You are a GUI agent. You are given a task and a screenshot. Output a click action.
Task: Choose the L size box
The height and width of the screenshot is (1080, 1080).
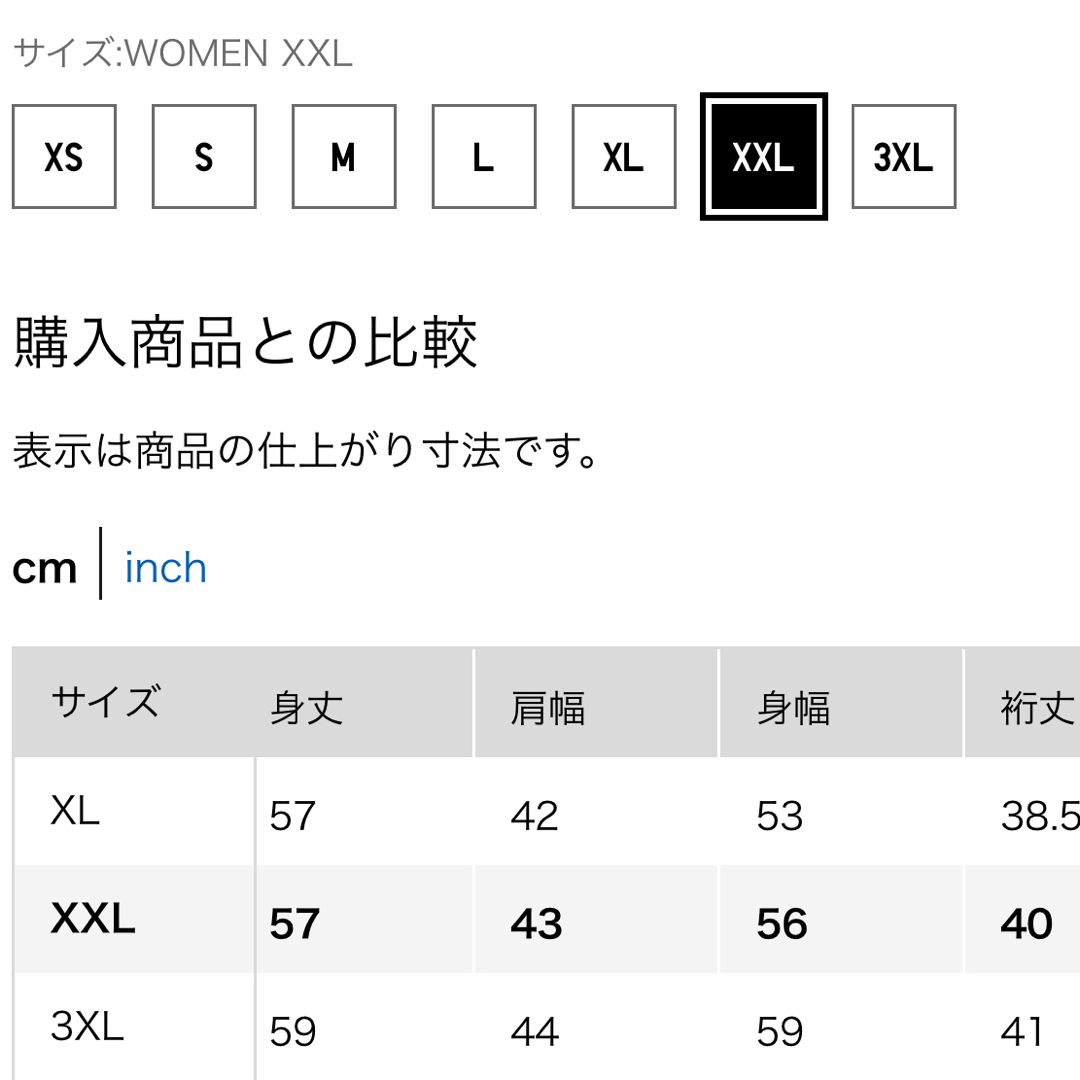coord(484,156)
